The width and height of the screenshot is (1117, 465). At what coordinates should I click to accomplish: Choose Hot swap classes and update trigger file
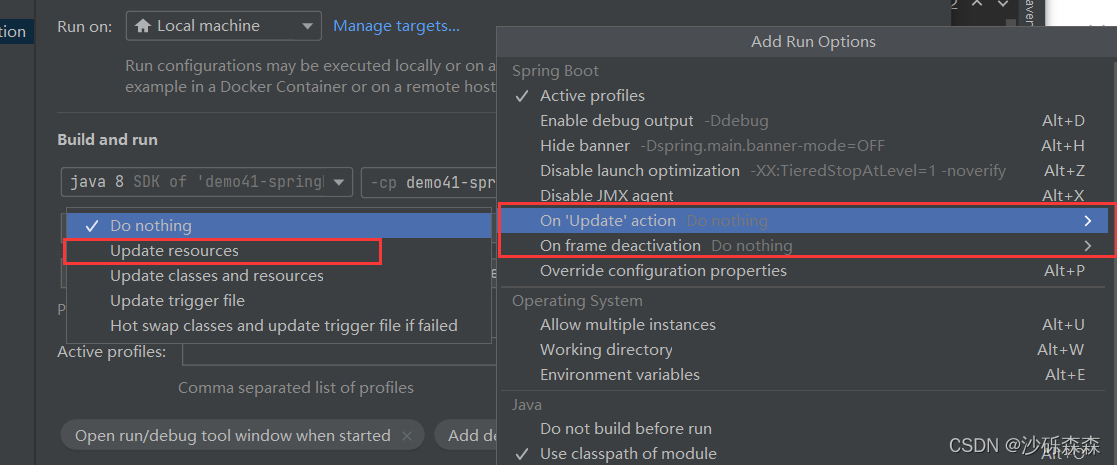coord(279,325)
